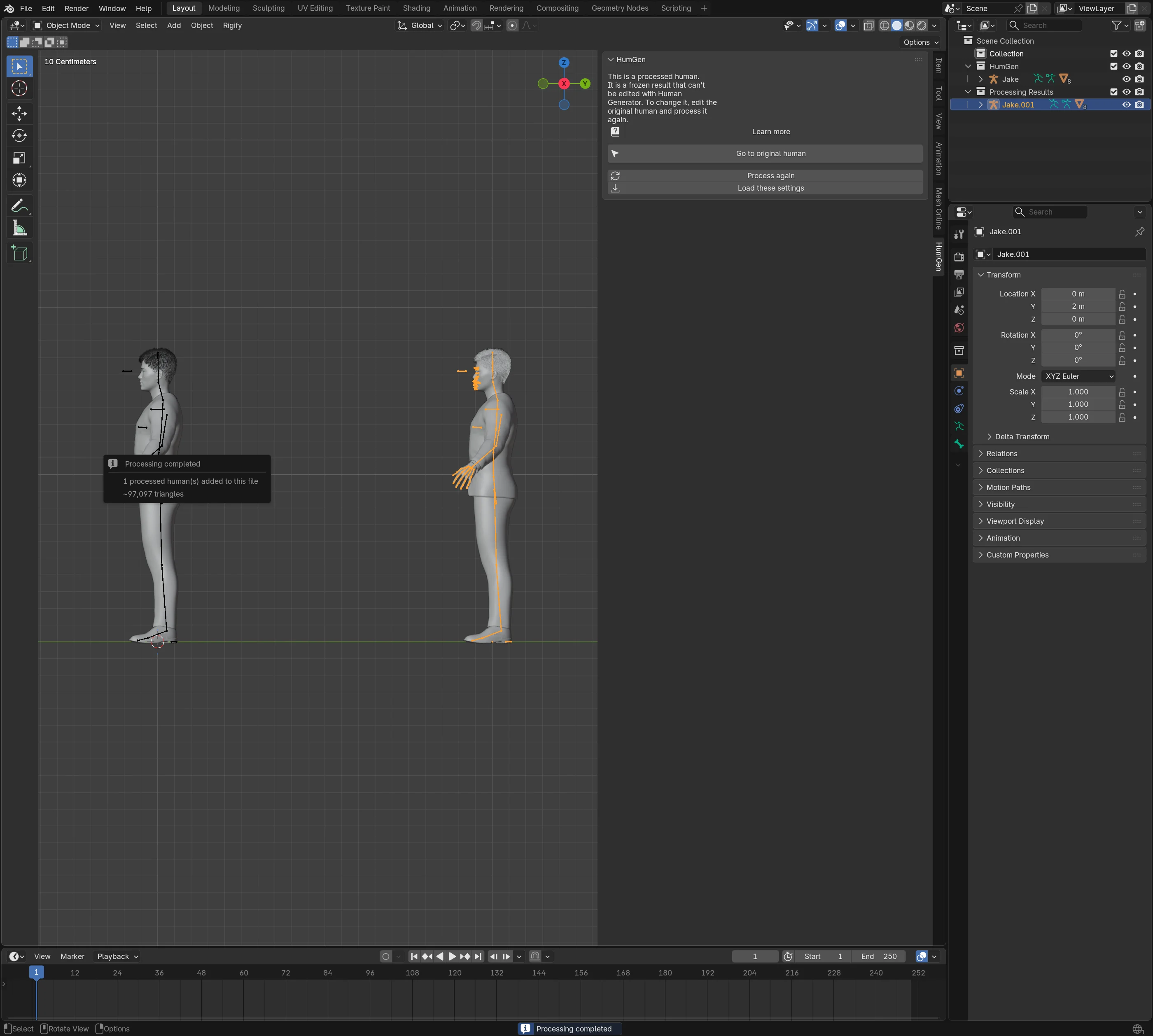The height and width of the screenshot is (1036, 1153).
Task: Select the Rotate tool in toolbar
Action: [x=19, y=135]
